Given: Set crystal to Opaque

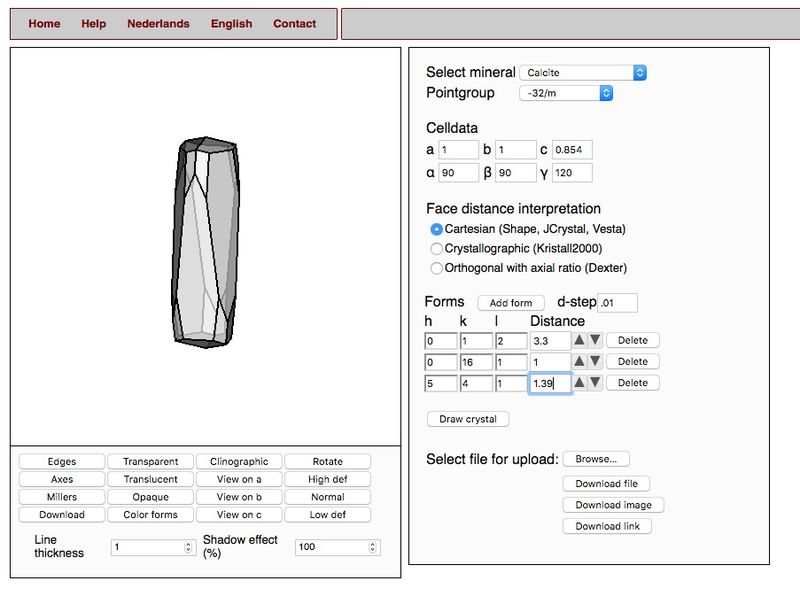Looking at the screenshot, I should (151, 497).
